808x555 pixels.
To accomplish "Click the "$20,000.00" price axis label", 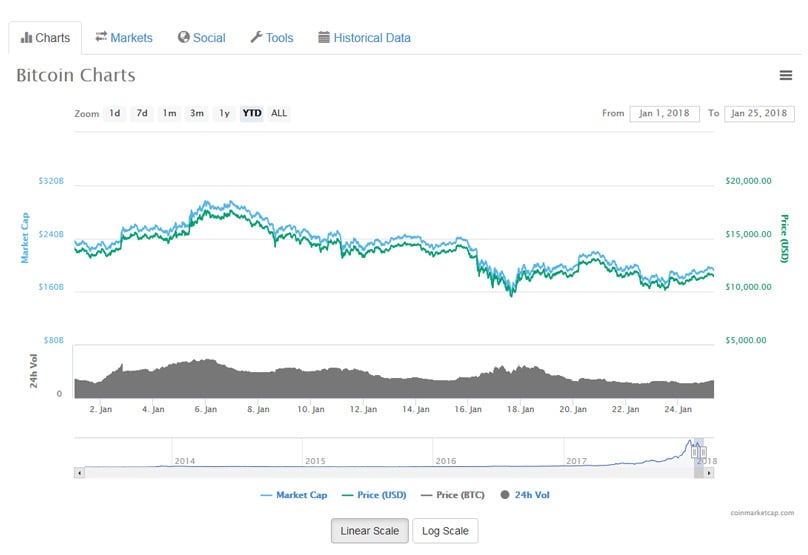I will pos(748,181).
